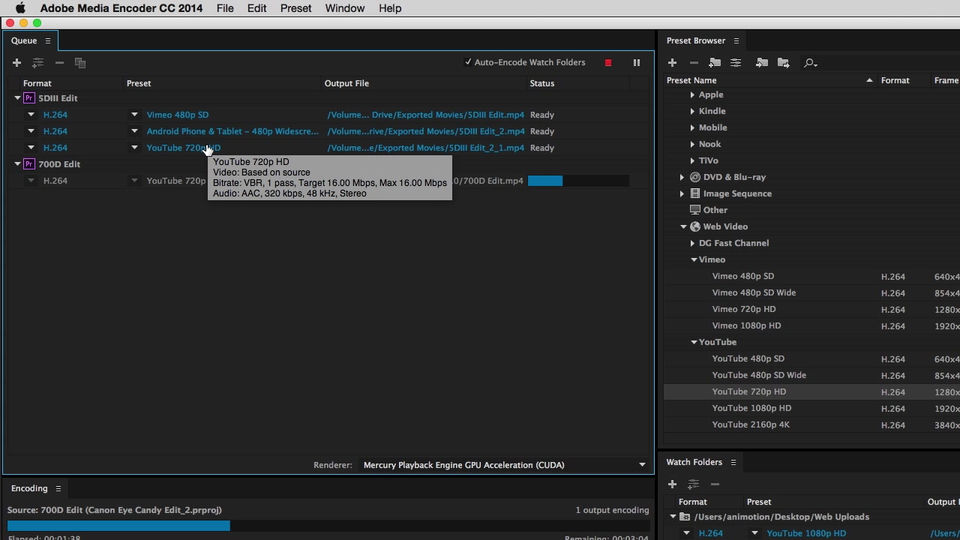Create new preset with plus icon in Preset Browser
Image resolution: width=960 pixels, height=540 pixels.
click(672, 62)
